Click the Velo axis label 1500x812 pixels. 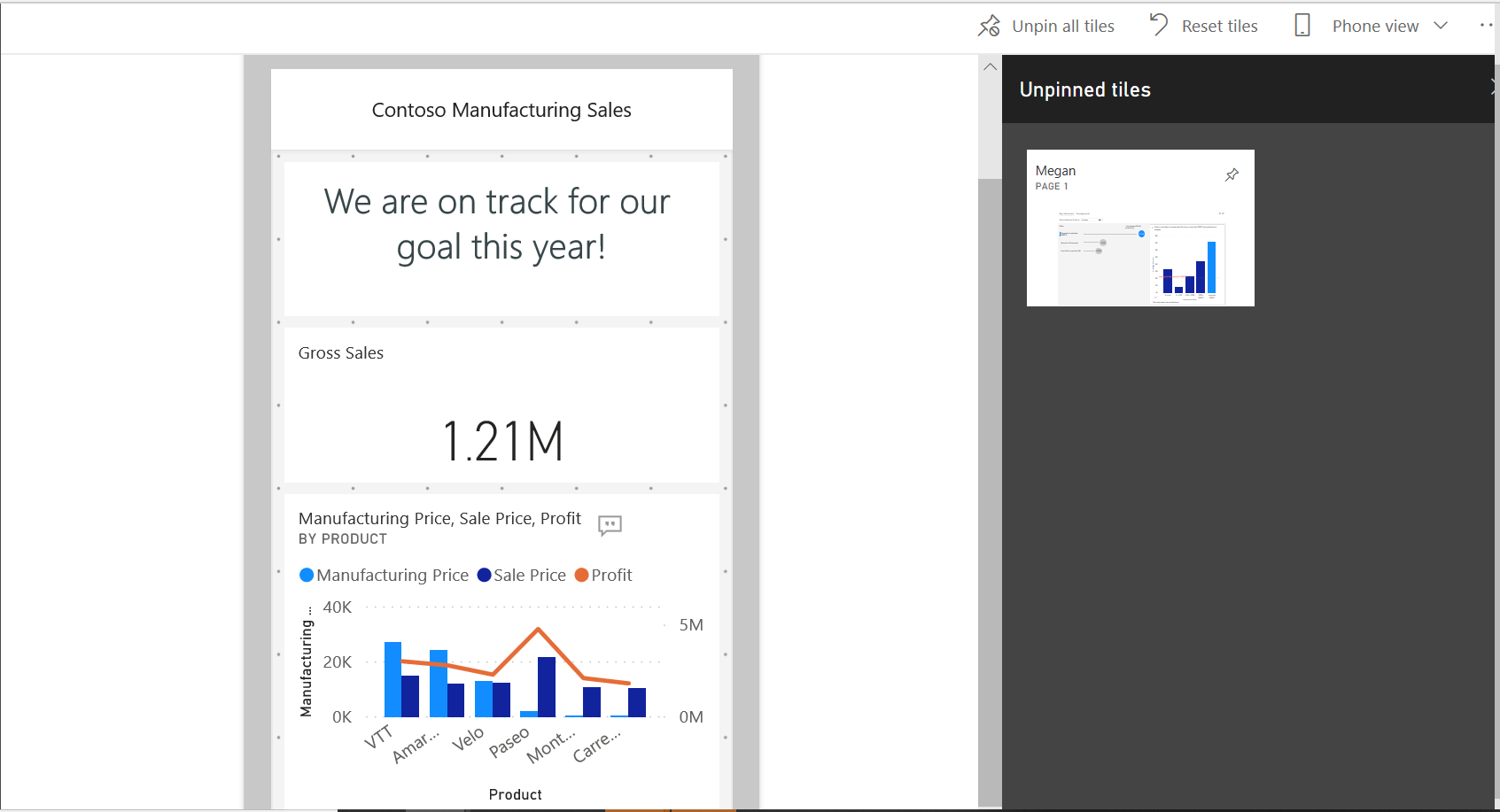[468, 739]
